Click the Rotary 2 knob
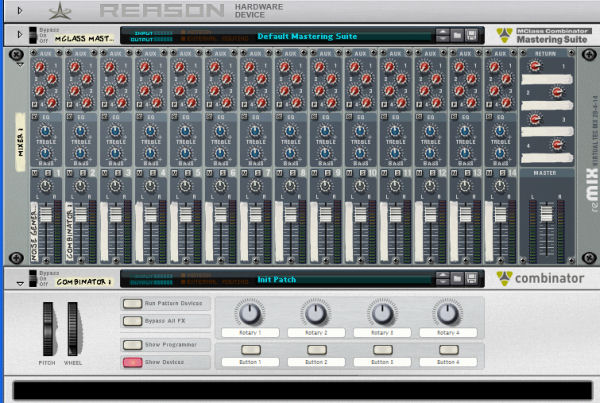The width and height of the screenshot is (600, 403). 316,313
